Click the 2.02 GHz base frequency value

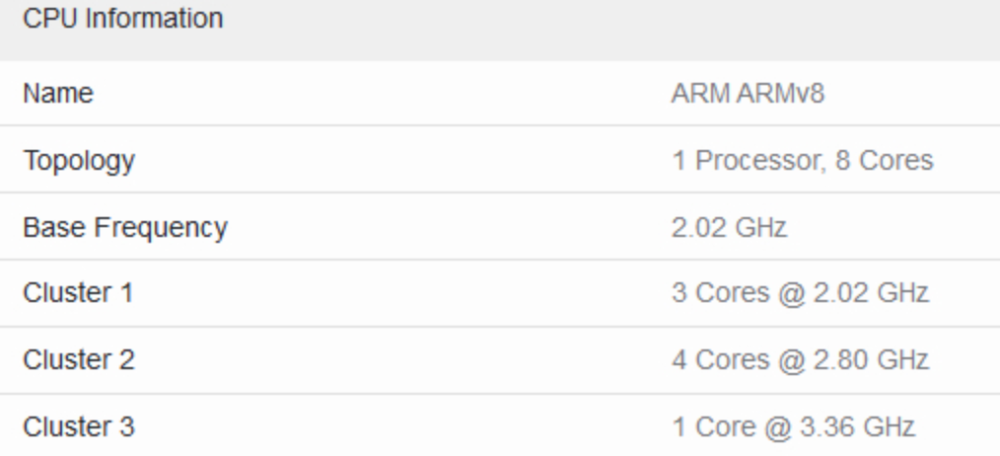729,228
